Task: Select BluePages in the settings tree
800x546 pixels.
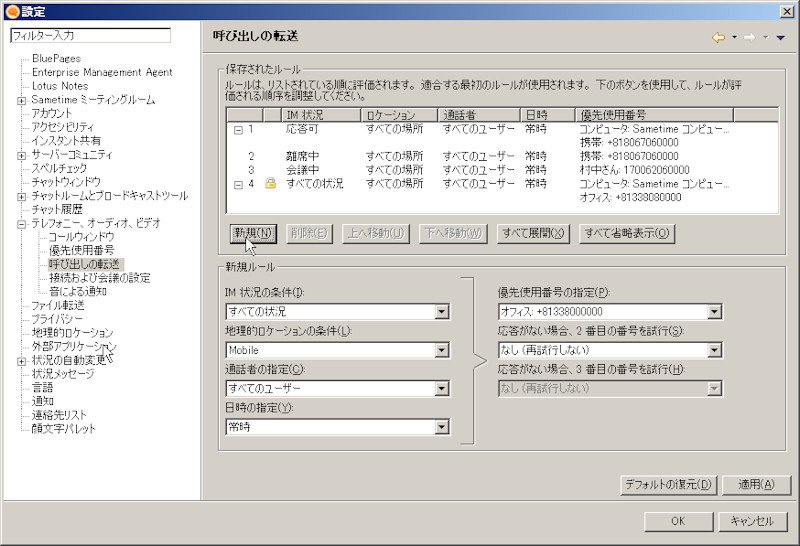Action: point(56,59)
